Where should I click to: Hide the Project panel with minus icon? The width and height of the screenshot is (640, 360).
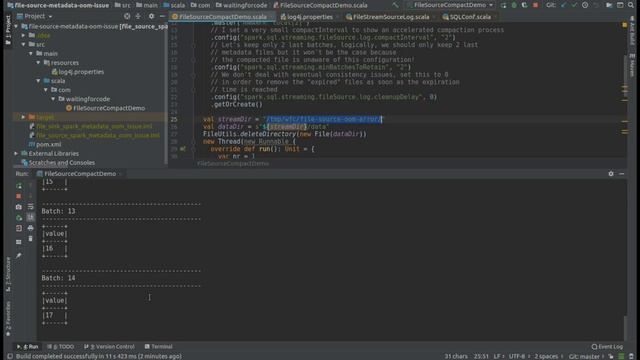(x=162, y=16)
